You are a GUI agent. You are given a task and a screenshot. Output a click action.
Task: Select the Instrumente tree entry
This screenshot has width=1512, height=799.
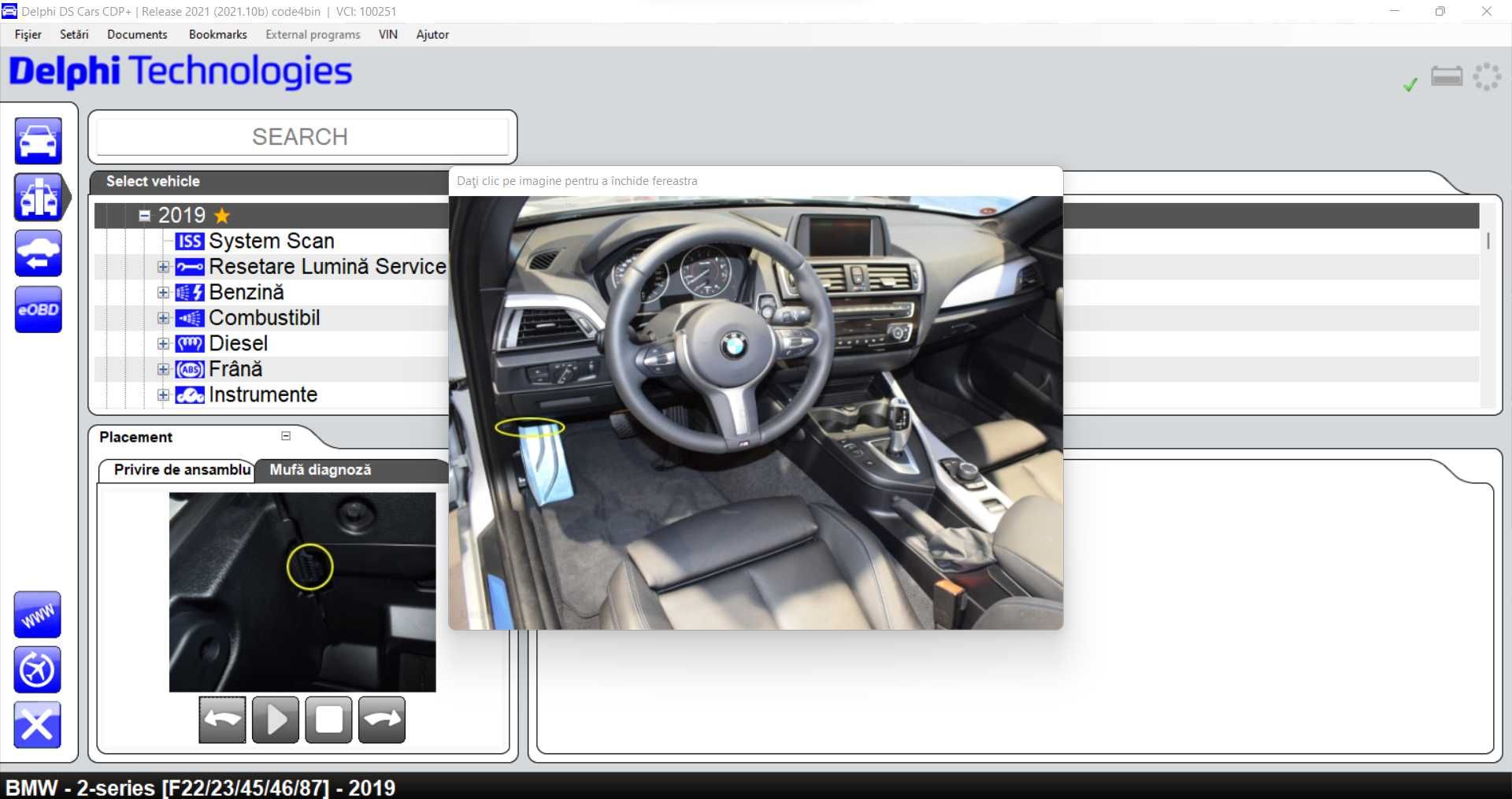(263, 395)
